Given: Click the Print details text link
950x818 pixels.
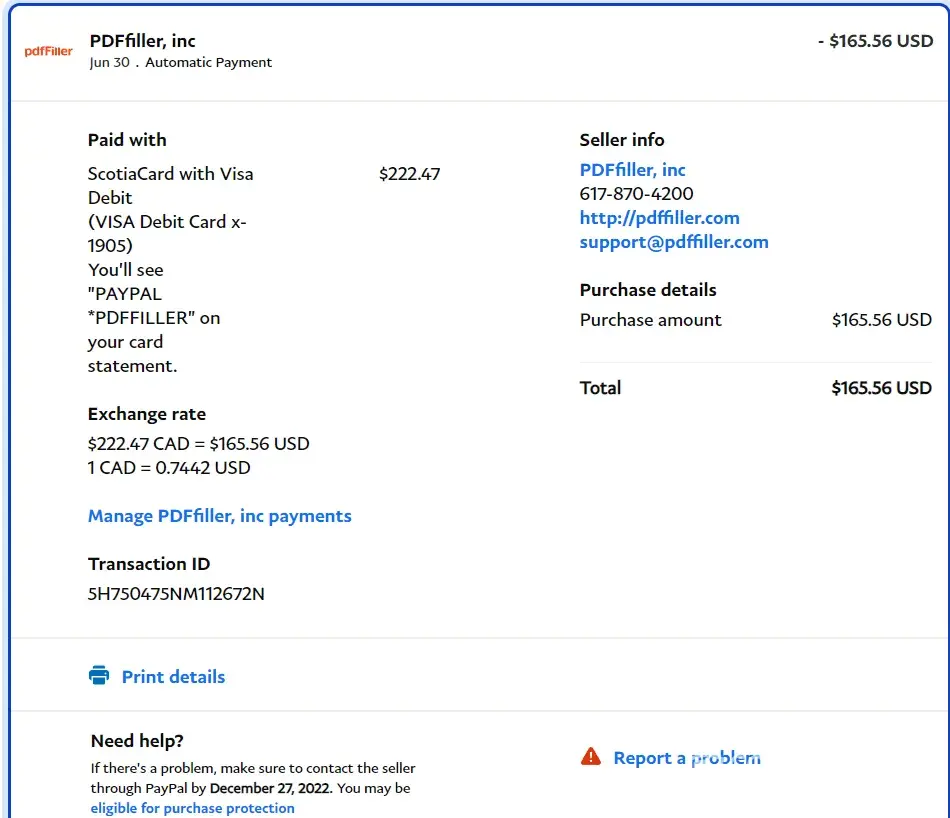Looking at the screenshot, I should pos(173,677).
